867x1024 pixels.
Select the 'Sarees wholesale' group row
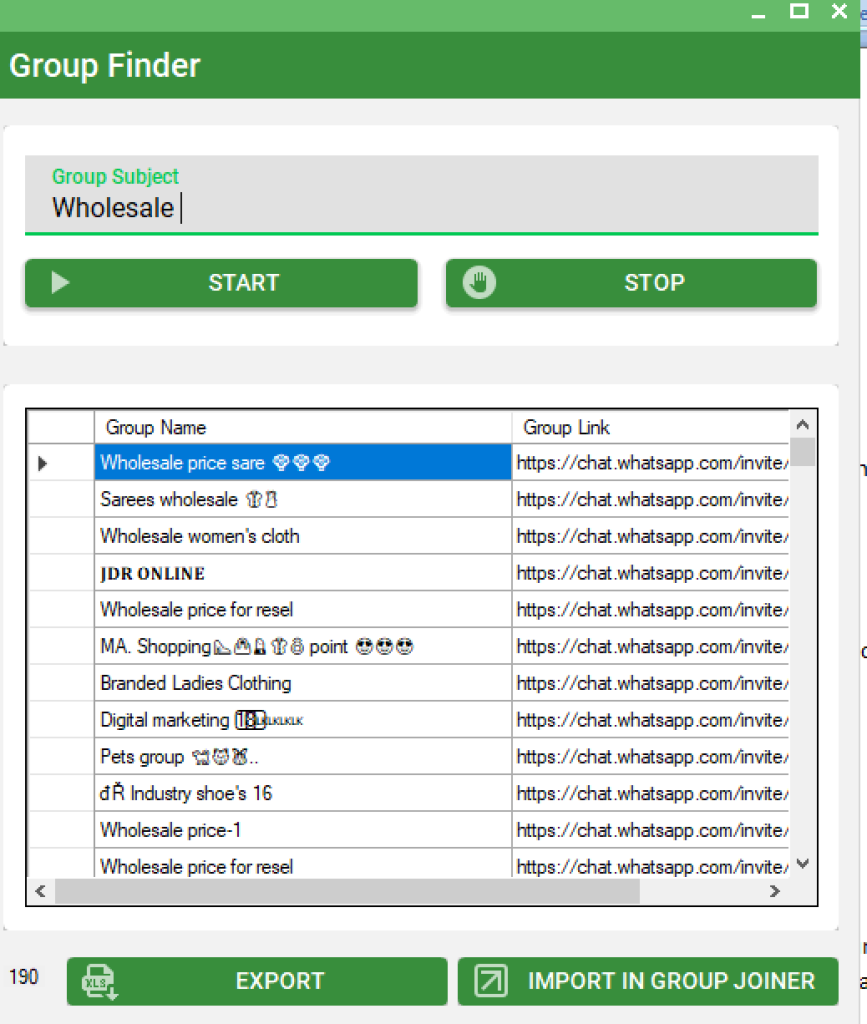click(x=250, y=499)
